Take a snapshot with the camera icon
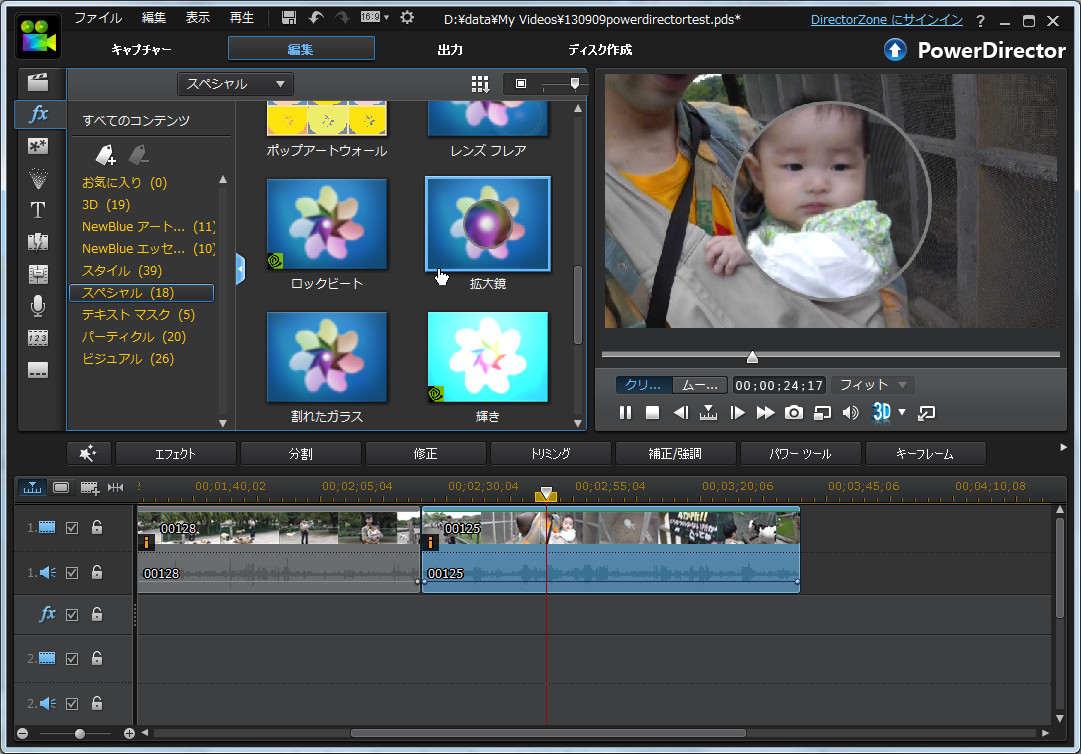 click(793, 412)
